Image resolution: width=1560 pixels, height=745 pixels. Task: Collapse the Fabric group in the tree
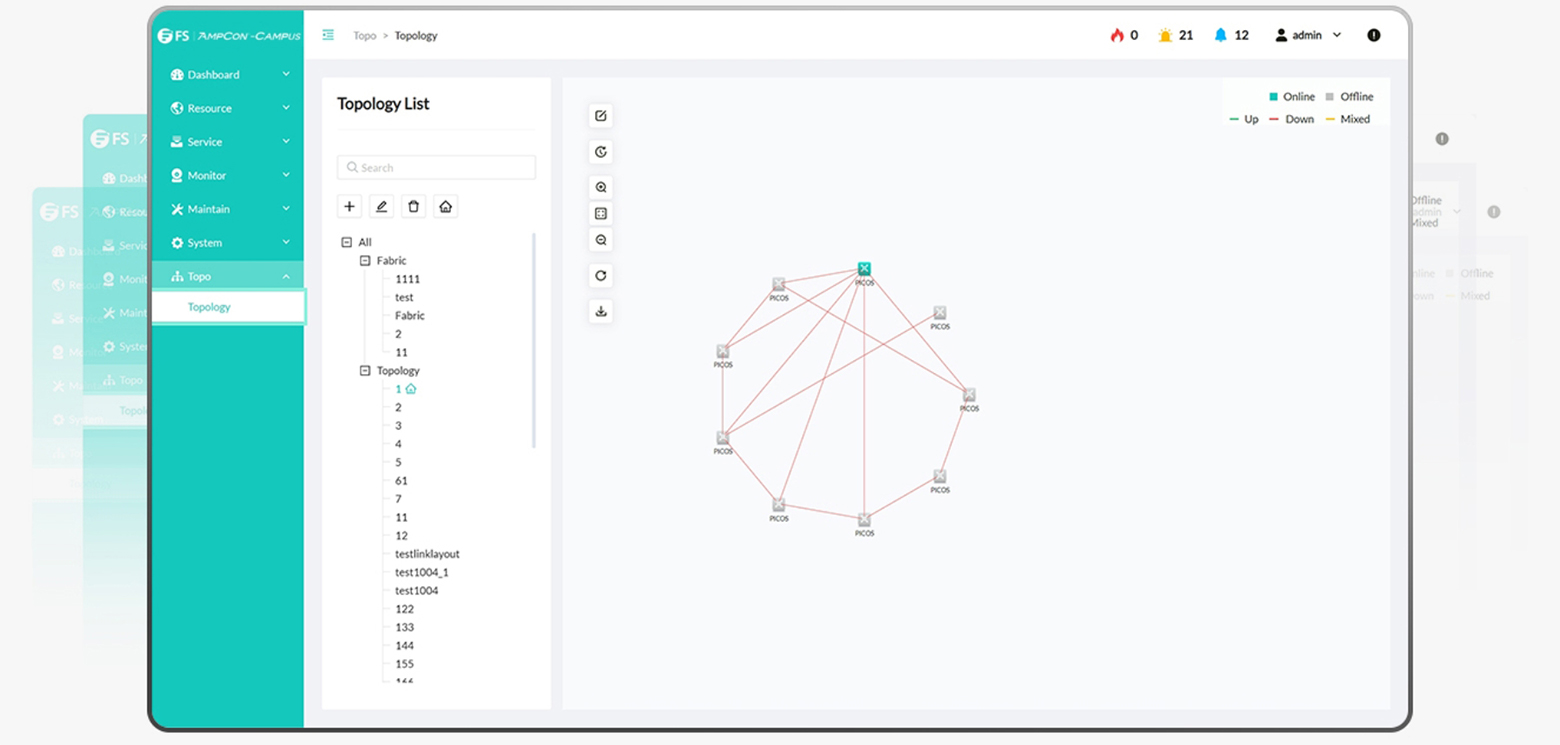click(365, 260)
